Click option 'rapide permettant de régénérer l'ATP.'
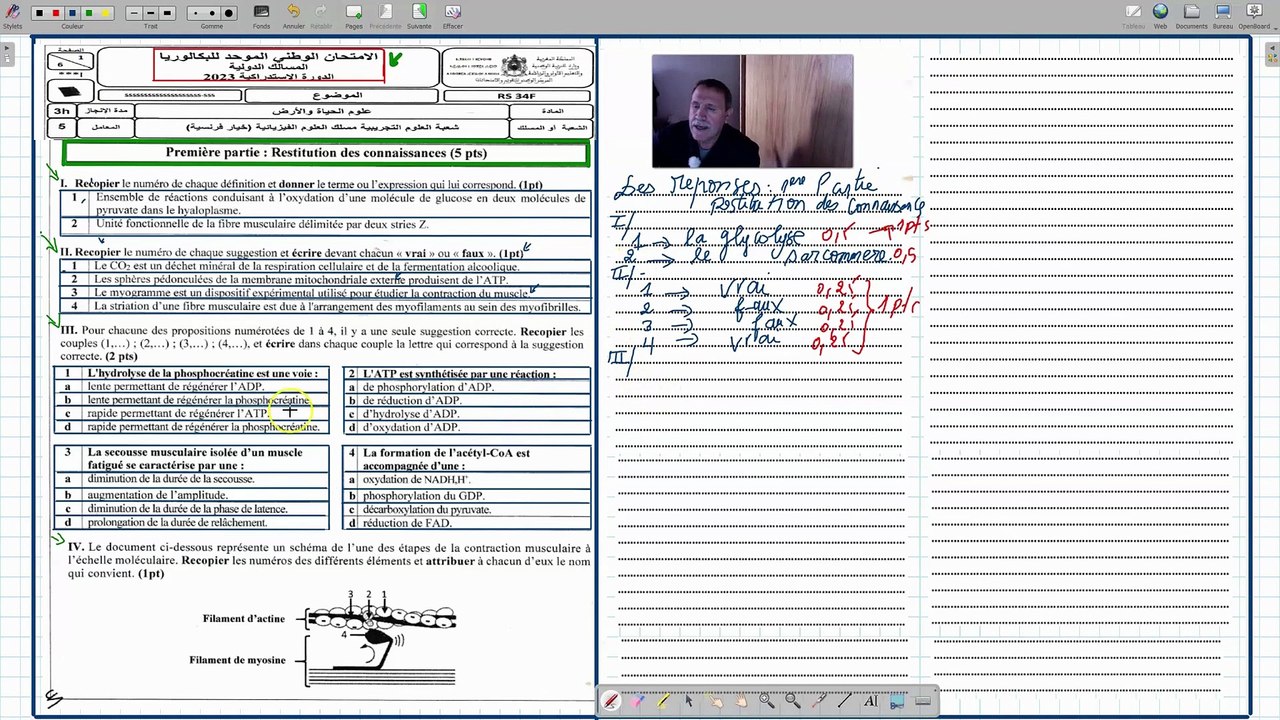The height and width of the screenshot is (720, 1280). pyautogui.click(x=178, y=413)
